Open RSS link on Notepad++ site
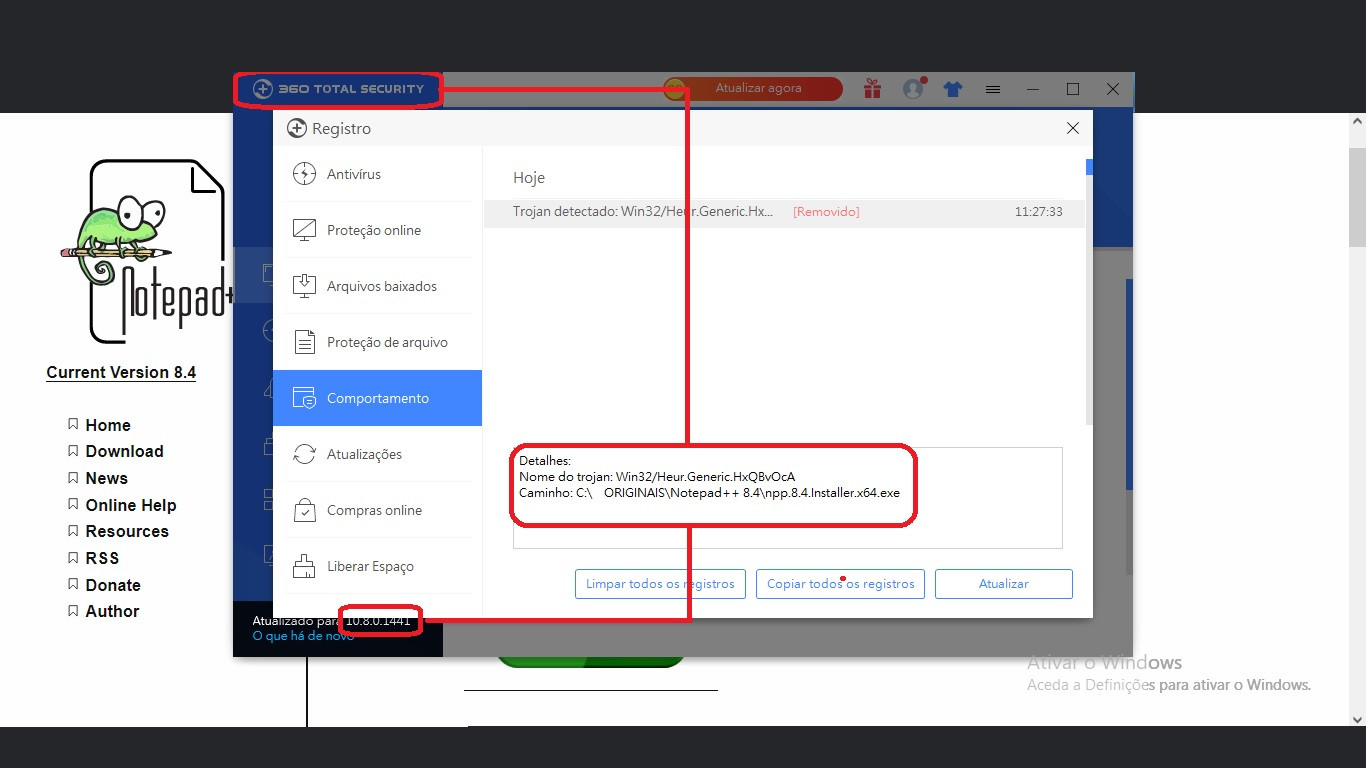 coord(102,558)
